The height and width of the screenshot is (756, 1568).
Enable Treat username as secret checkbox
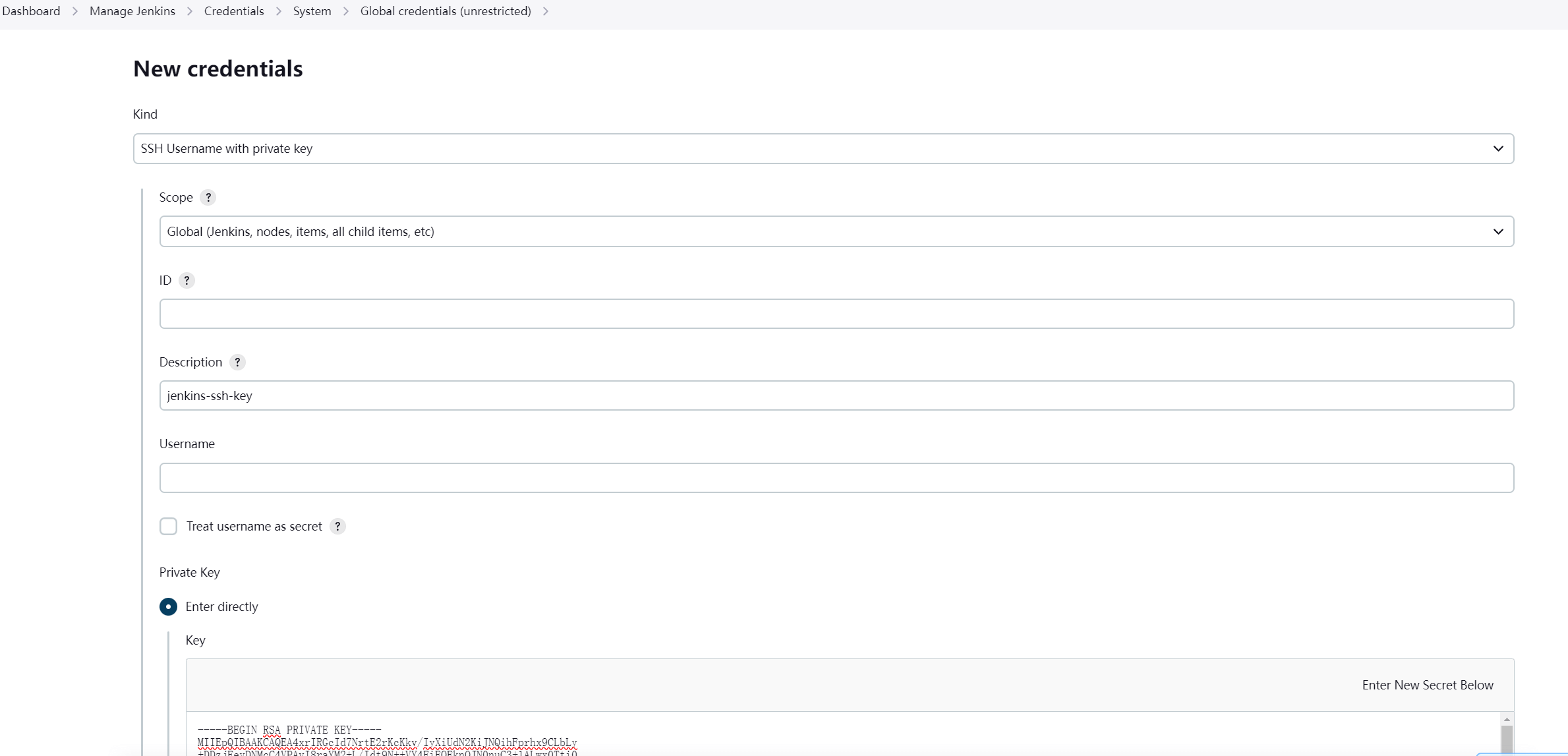(x=168, y=526)
